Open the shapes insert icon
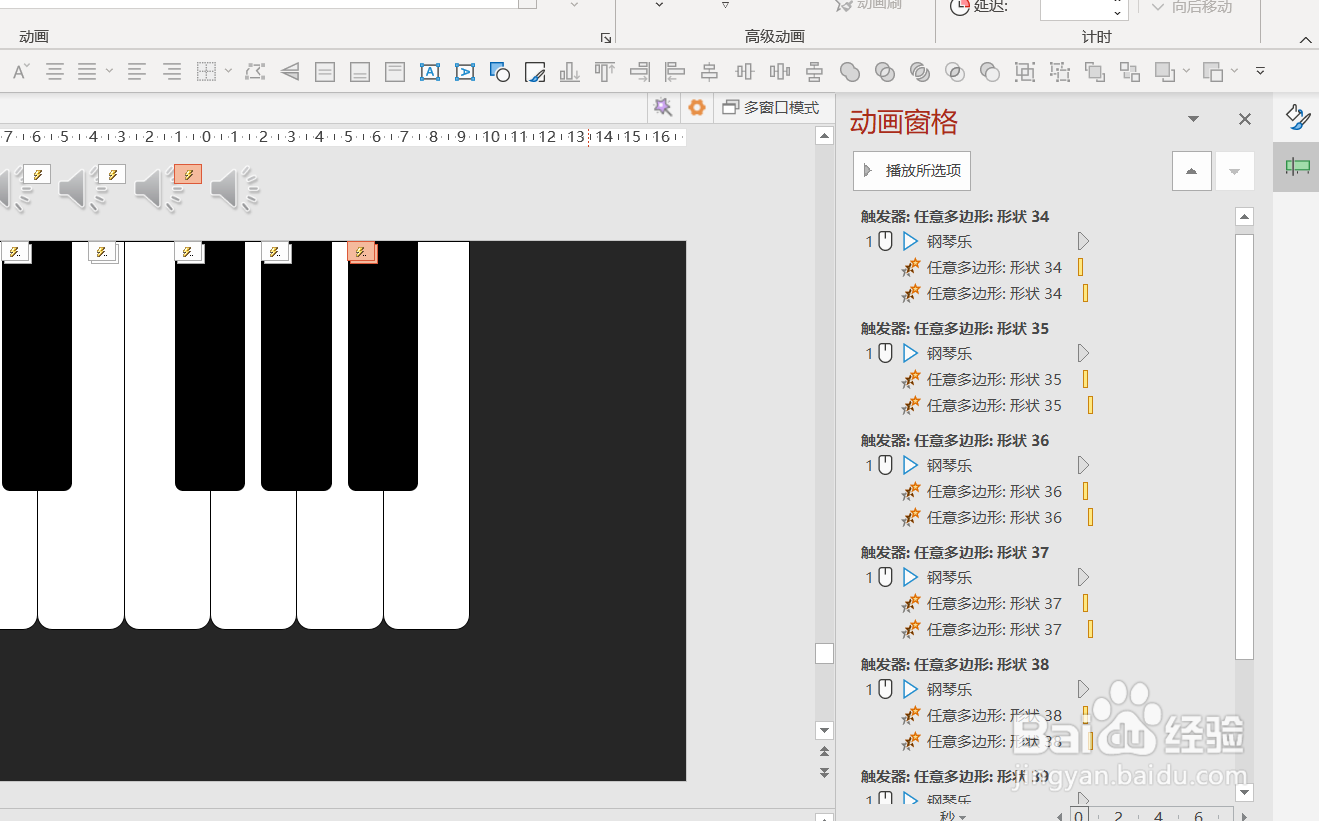The width and height of the screenshot is (1319, 821). coord(500,72)
